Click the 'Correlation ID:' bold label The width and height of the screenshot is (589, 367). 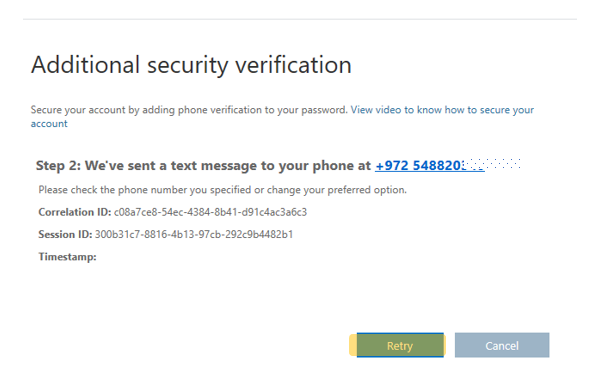click(x=75, y=212)
